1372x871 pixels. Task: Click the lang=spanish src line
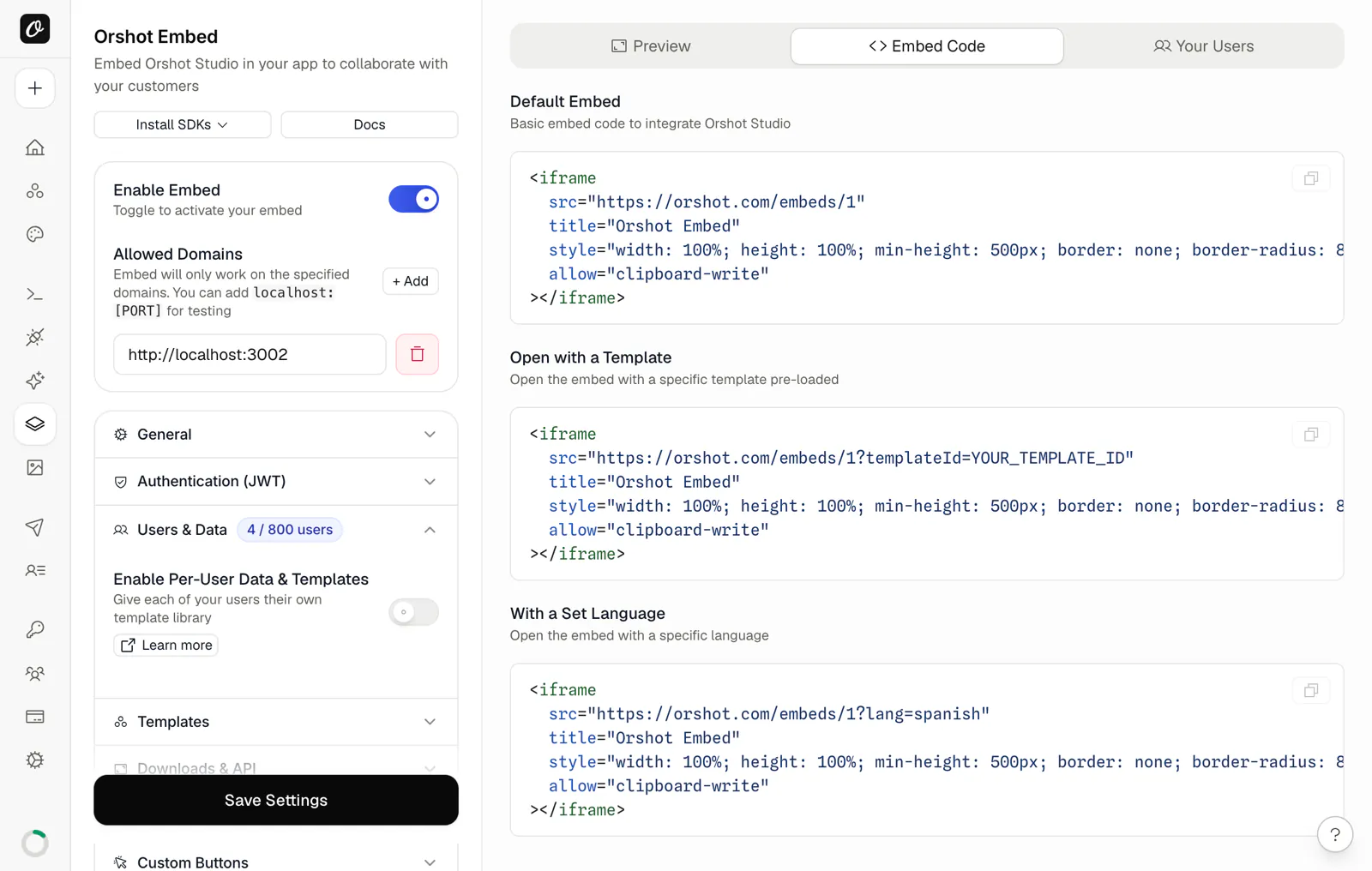[769, 714]
